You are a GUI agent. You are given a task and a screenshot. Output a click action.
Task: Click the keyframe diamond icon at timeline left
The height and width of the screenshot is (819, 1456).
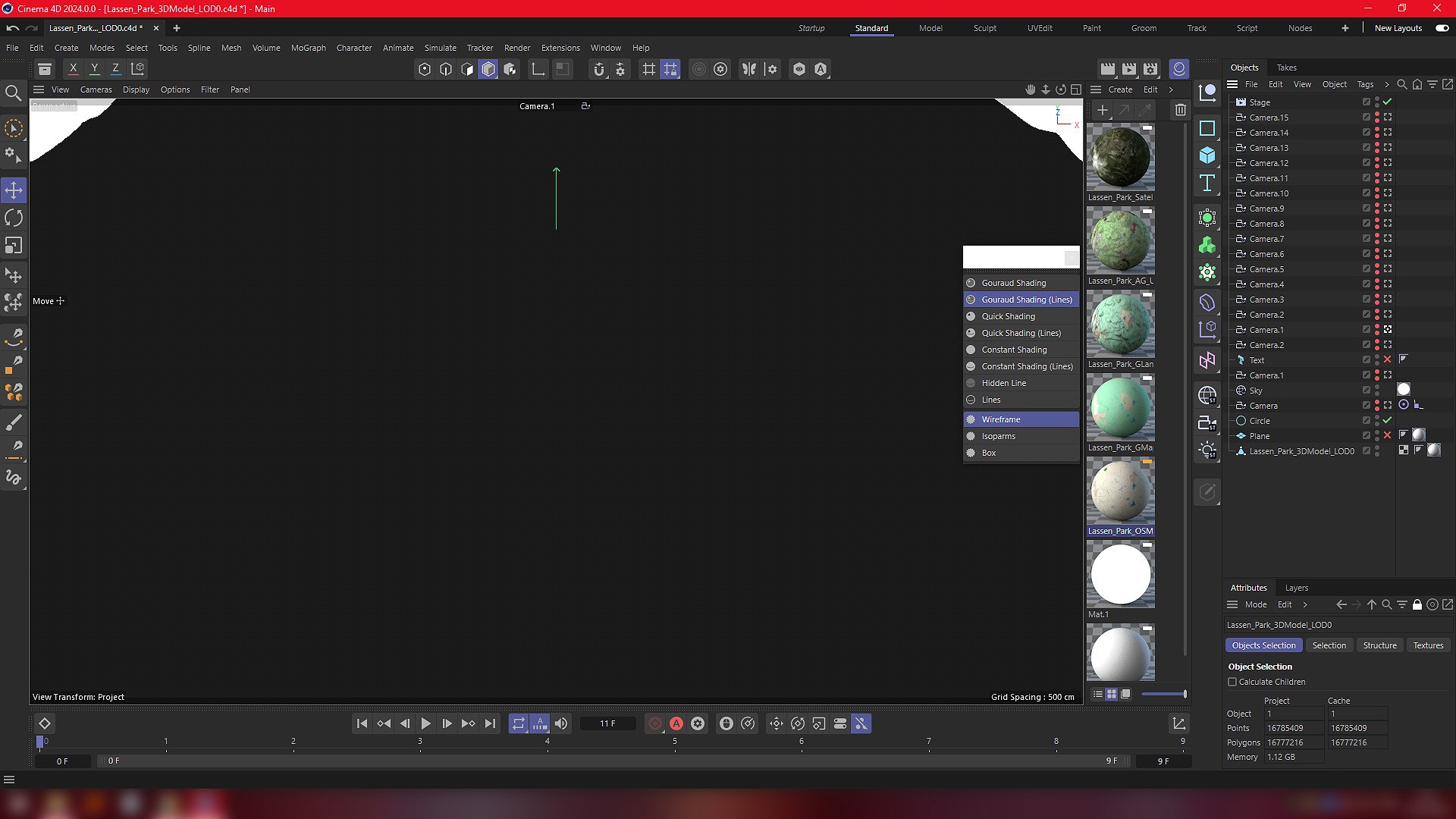45,723
